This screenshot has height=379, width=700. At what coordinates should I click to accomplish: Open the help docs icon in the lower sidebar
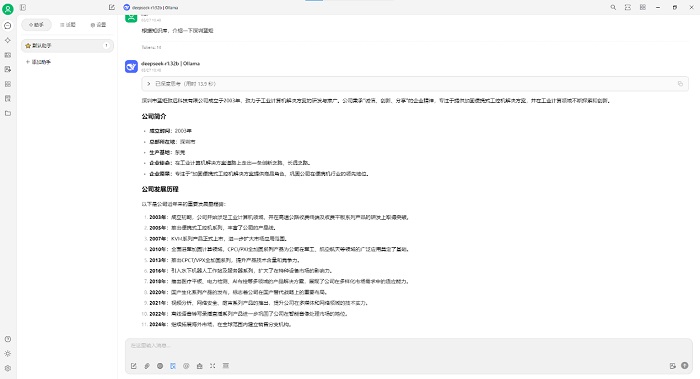(x=8, y=339)
